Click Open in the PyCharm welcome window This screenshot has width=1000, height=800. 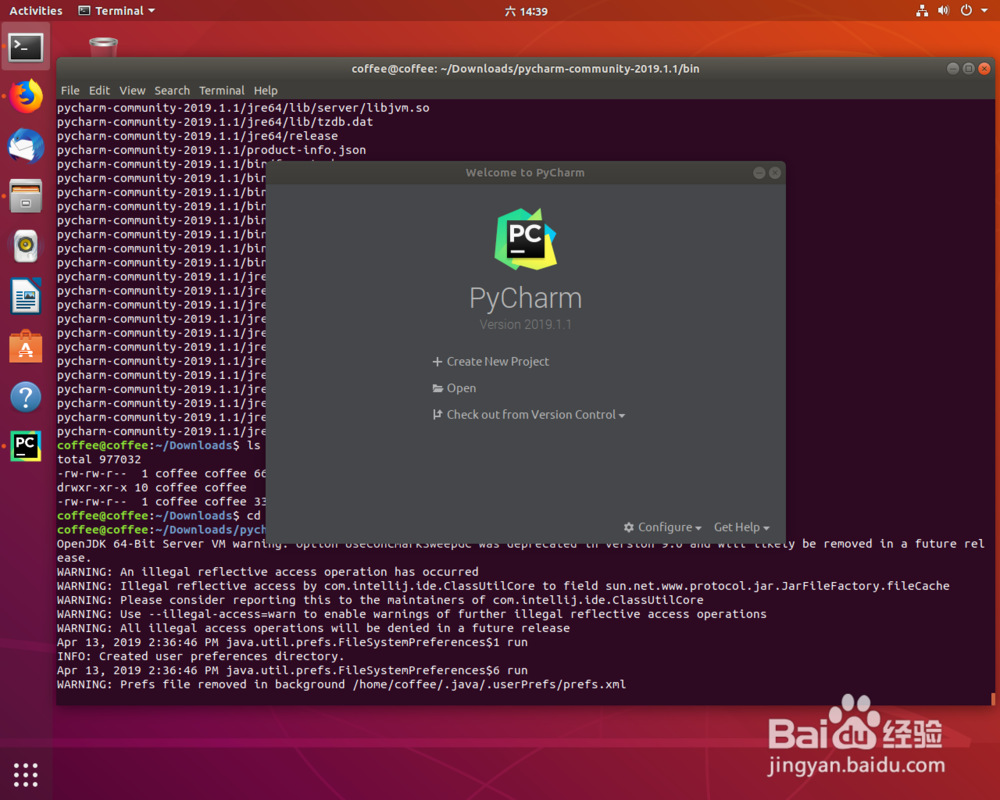[x=454, y=389]
